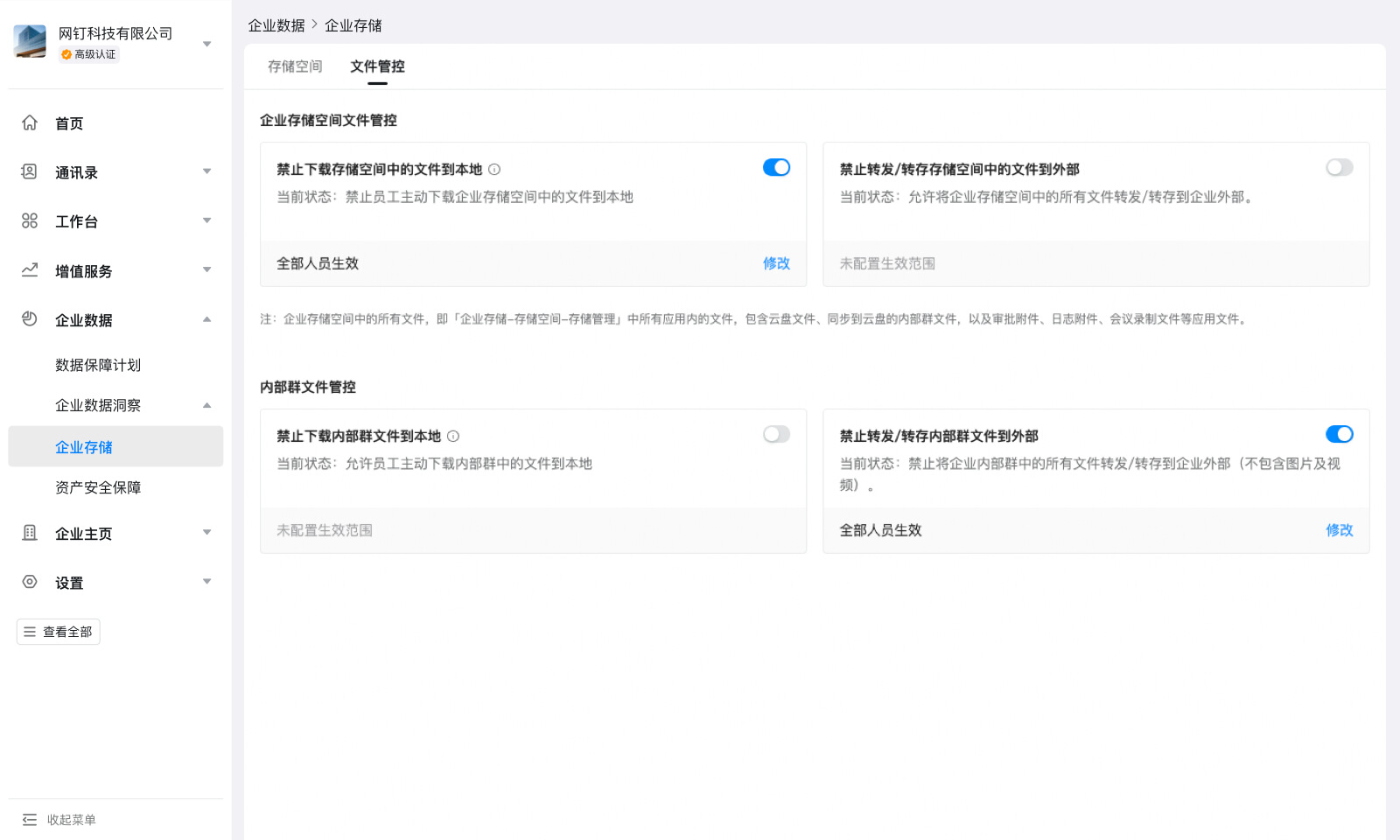Click the building icon beside 企业主页

[x=30, y=533]
